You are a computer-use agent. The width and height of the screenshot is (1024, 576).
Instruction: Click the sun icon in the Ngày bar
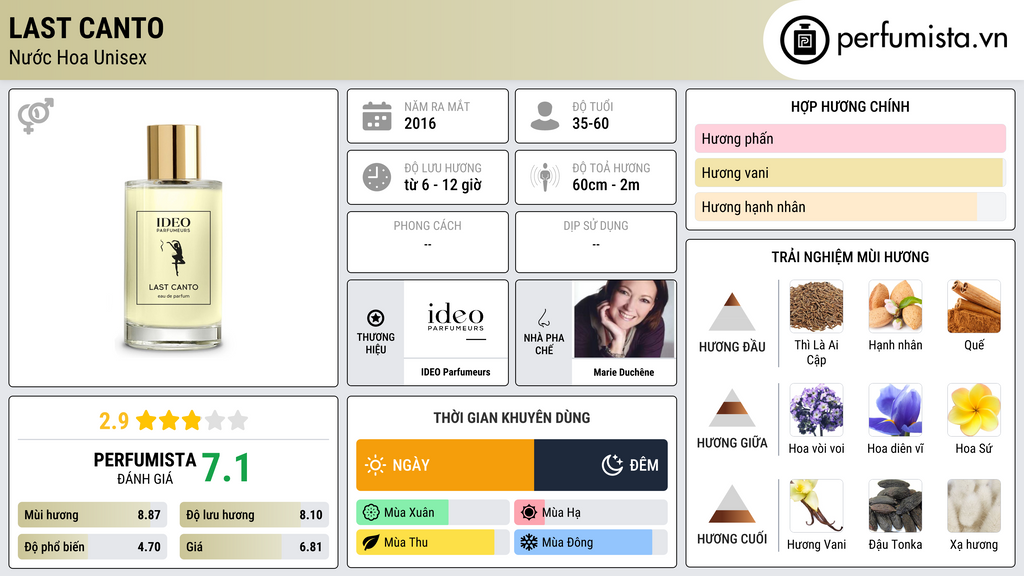tap(376, 465)
